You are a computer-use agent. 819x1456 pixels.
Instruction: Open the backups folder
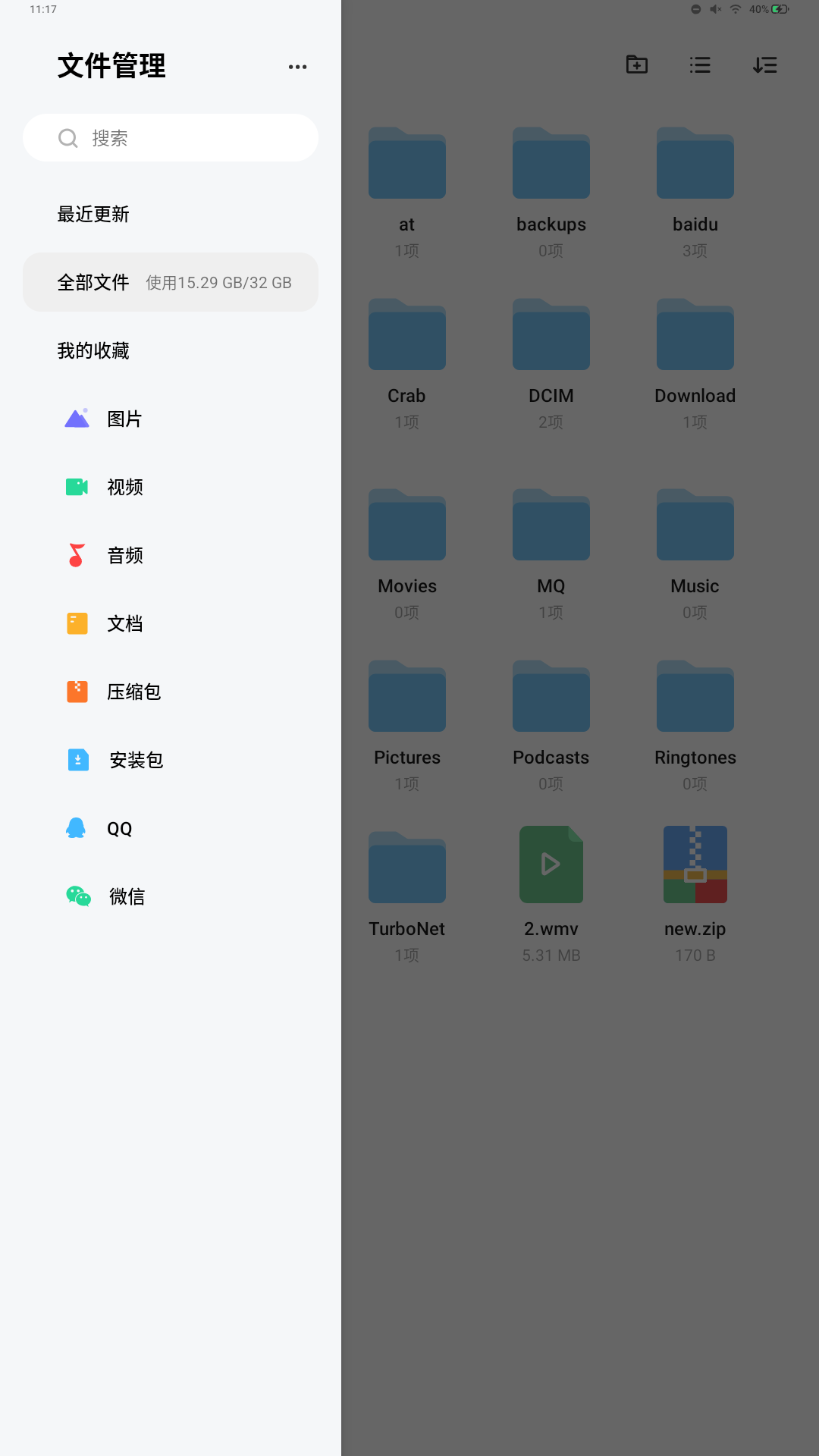coord(551,163)
